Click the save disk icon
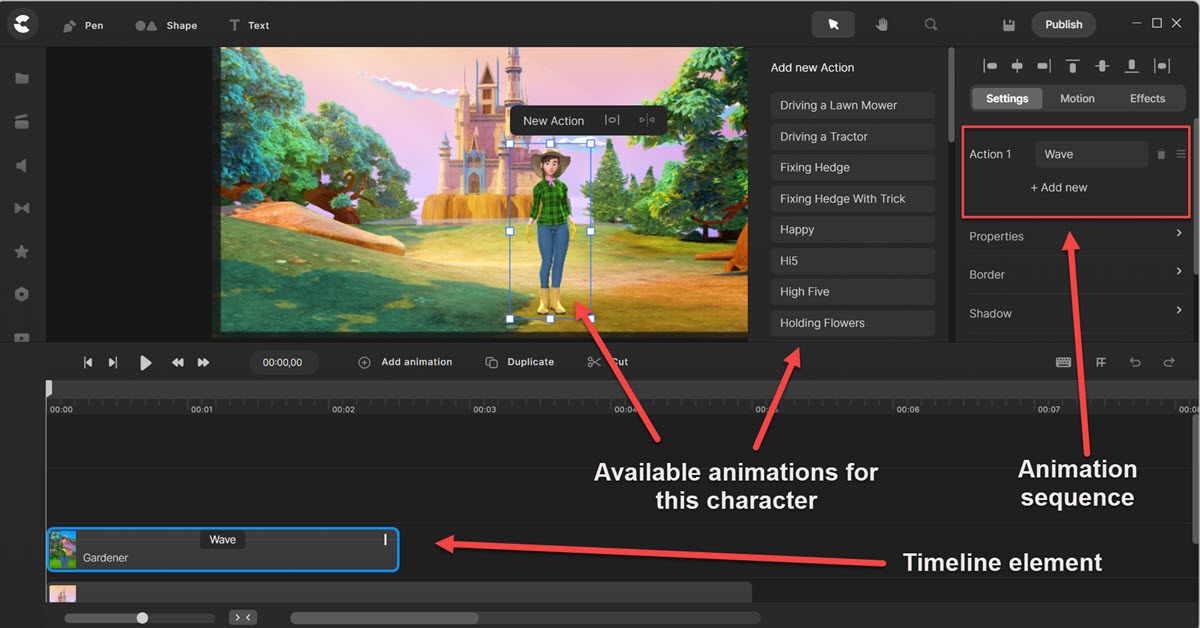This screenshot has width=1200, height=628. pos(1009,25)
